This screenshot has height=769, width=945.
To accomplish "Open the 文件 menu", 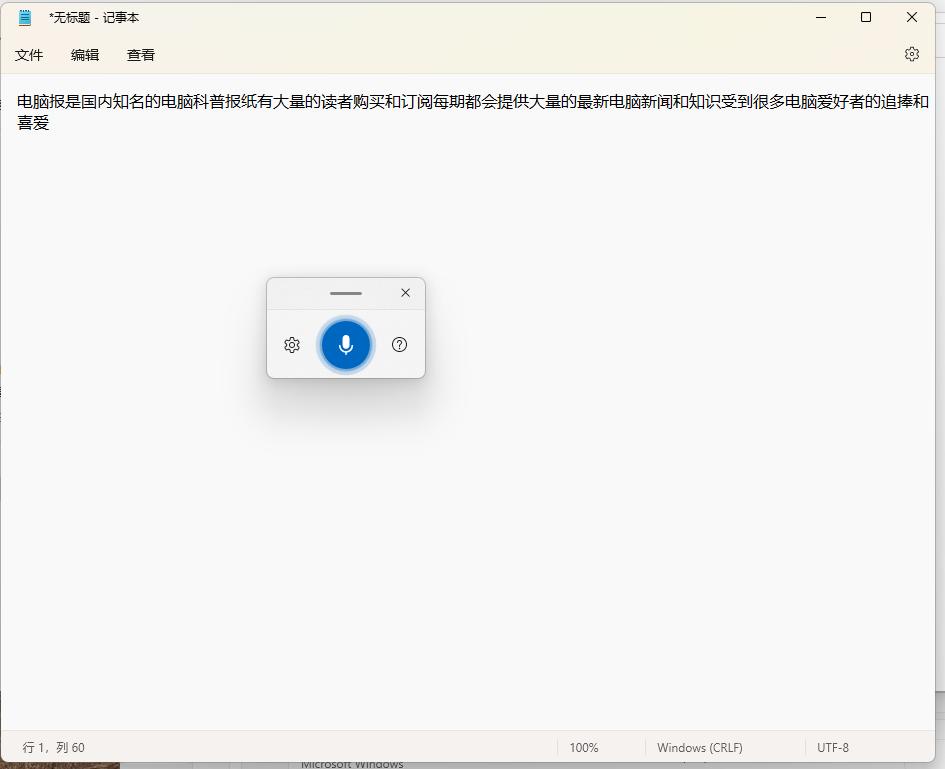I will coord(29,55).
